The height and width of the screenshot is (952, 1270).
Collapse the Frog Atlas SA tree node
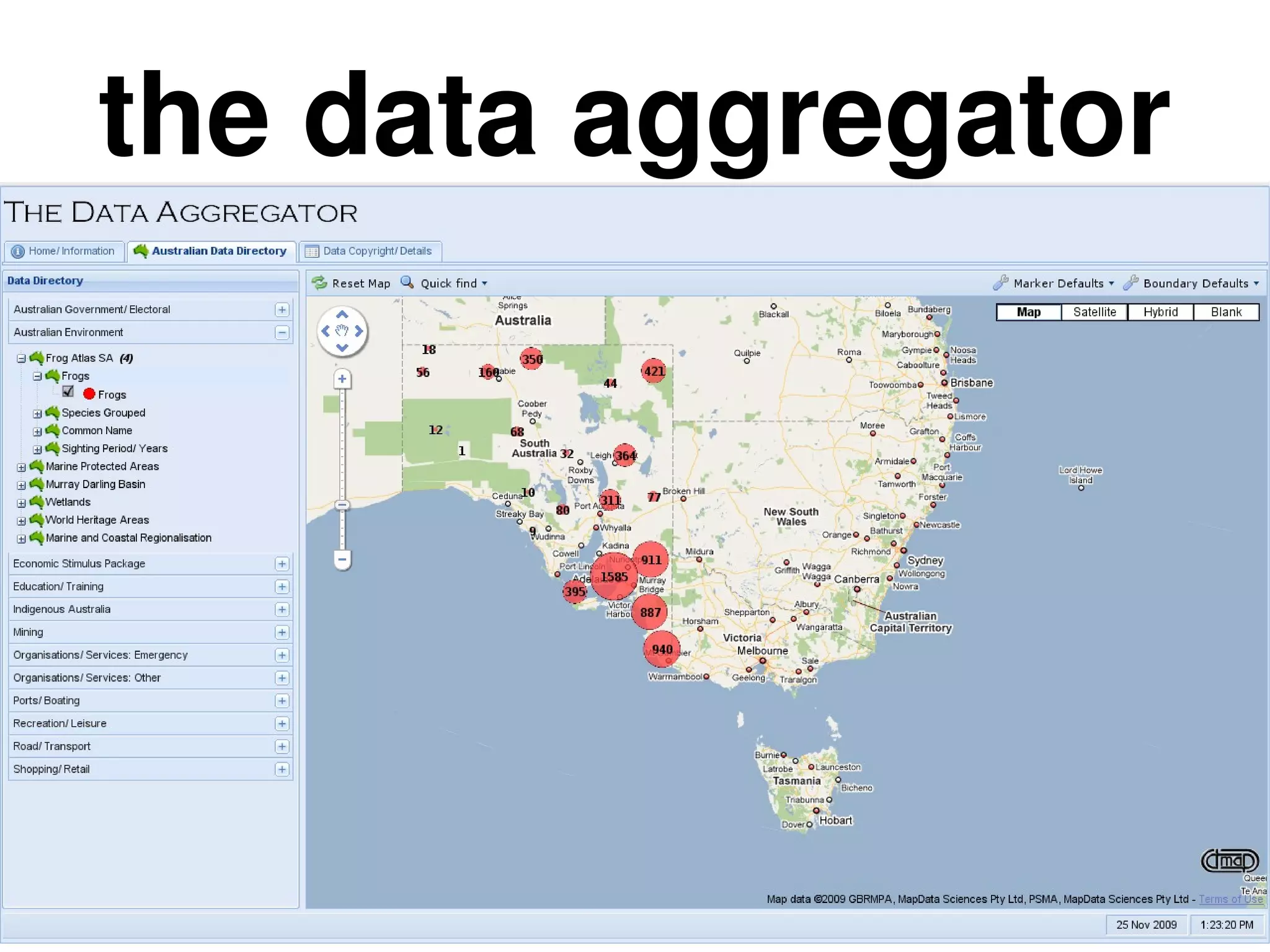point(21,358)
